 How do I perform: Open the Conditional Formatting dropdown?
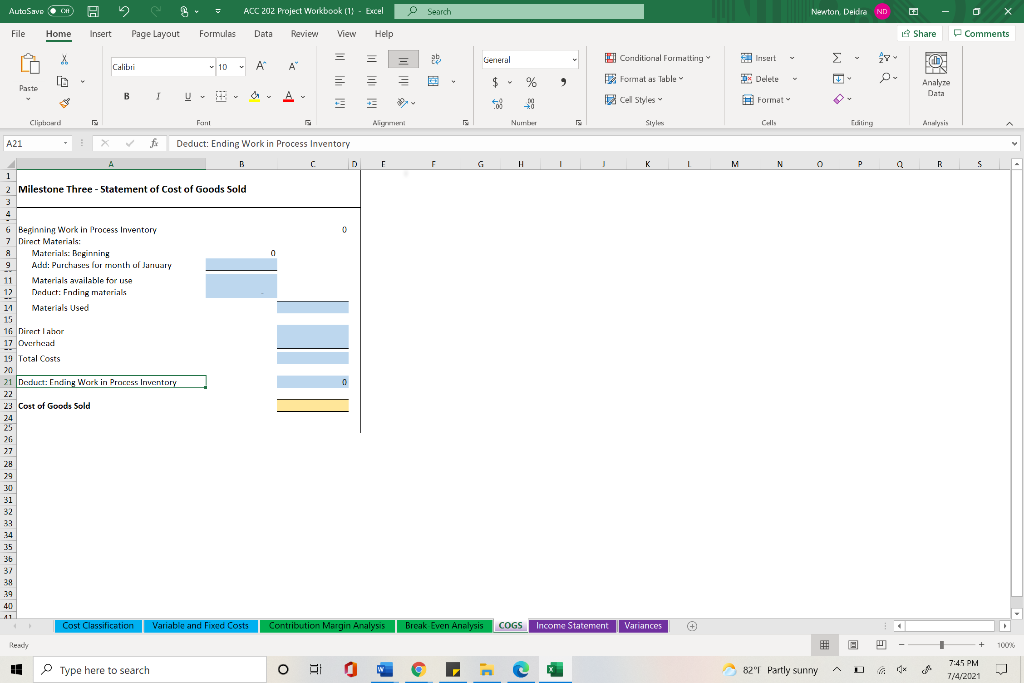pyautogui.click(x=658, y=58)
